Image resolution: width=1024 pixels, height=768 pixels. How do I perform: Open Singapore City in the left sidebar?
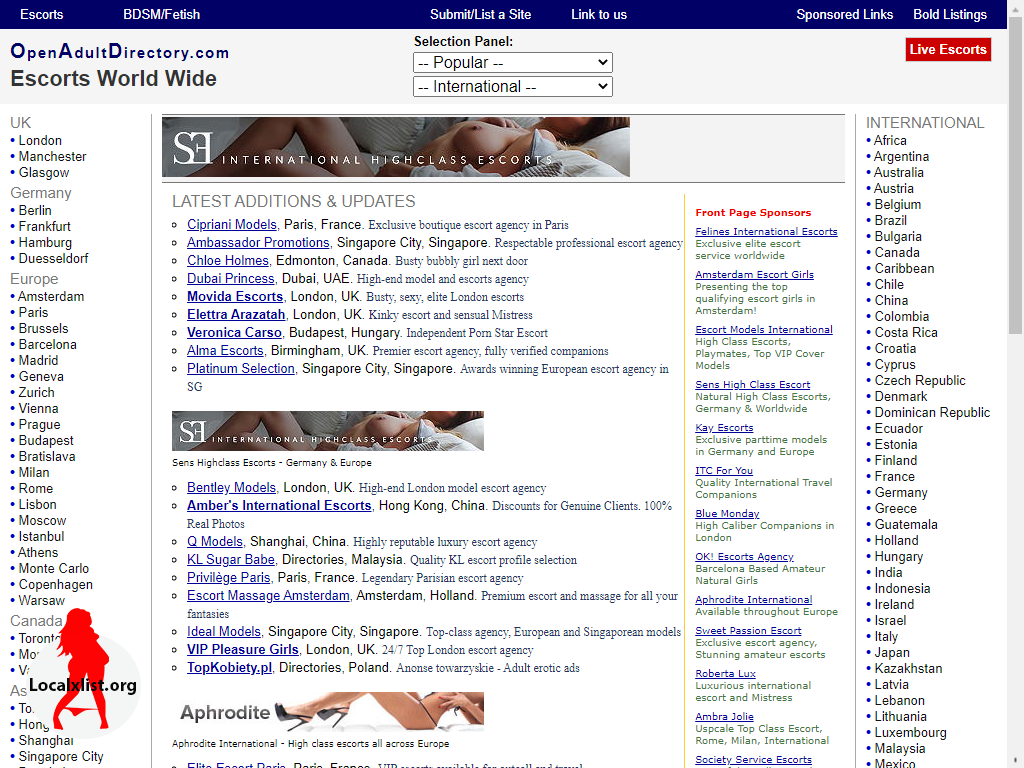pos(61,756)
